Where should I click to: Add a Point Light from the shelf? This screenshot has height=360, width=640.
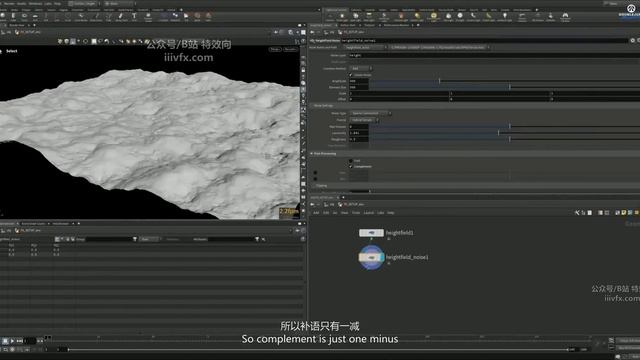(x=342, y=16)
